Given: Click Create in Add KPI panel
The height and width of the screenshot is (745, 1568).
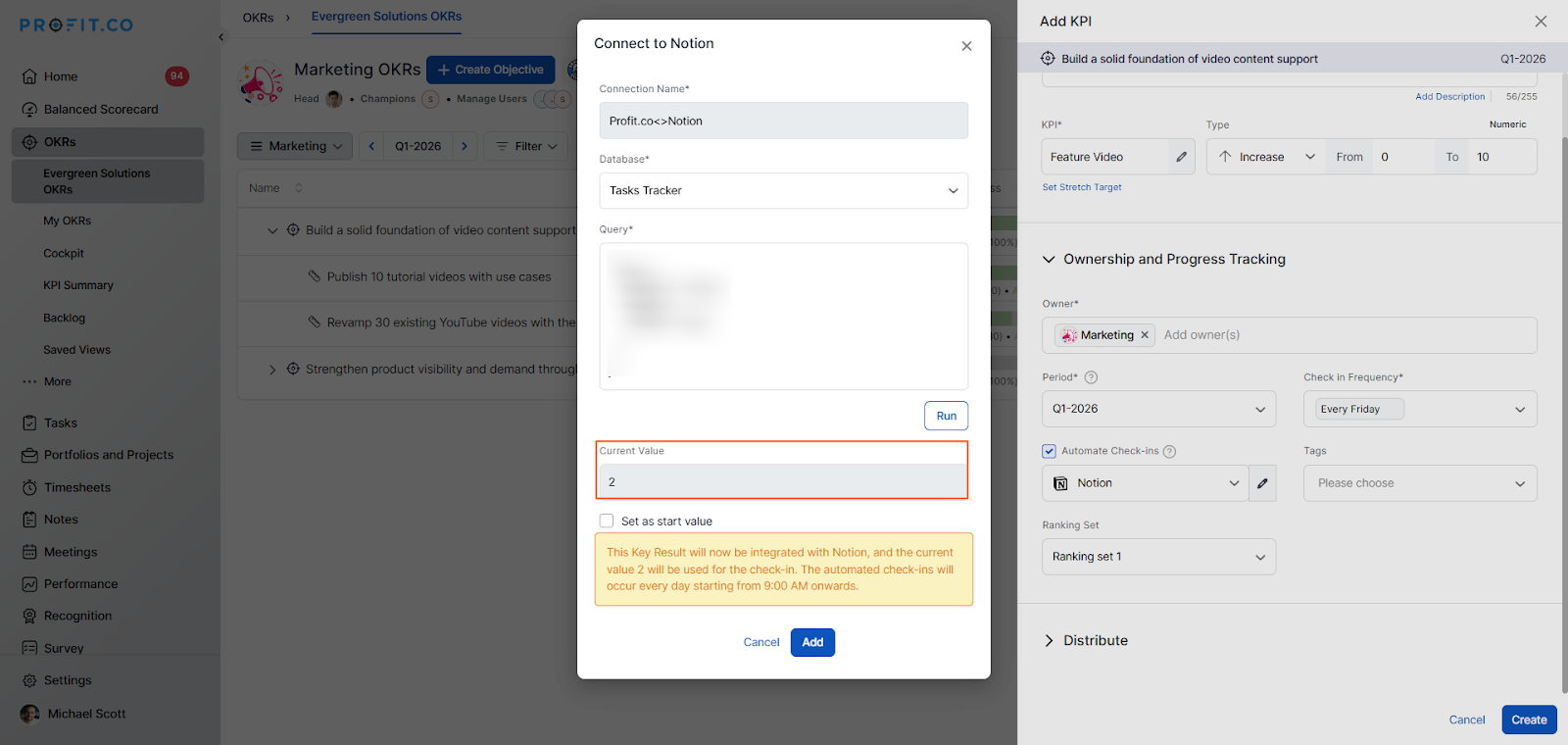Looking at the screenshot, I should pos(1529,720).
